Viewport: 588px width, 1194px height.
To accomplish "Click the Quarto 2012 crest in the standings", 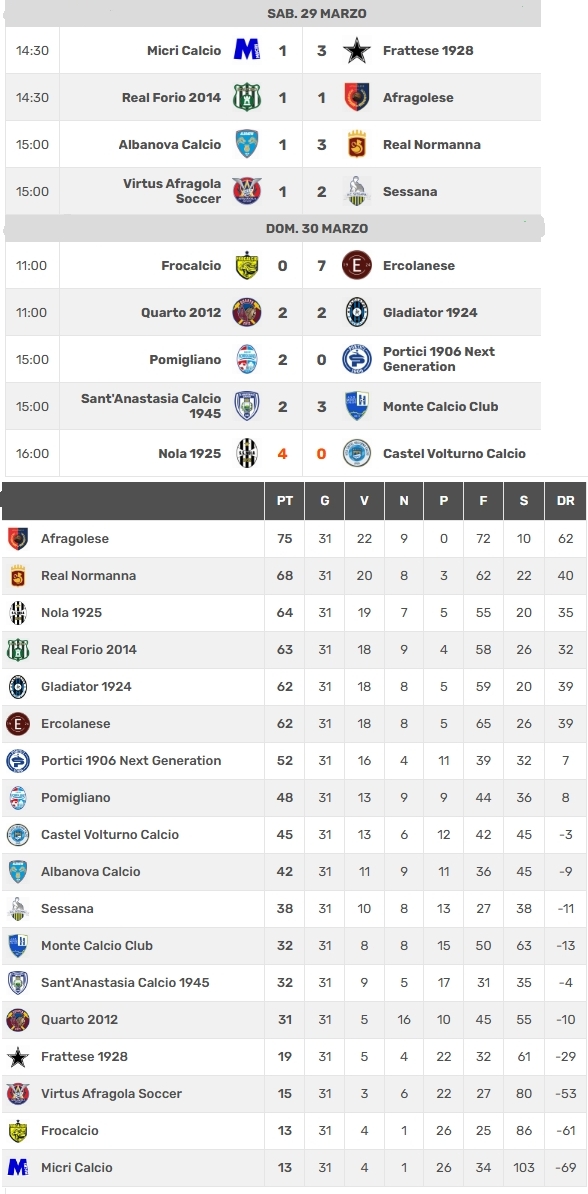I will 18,1020.
